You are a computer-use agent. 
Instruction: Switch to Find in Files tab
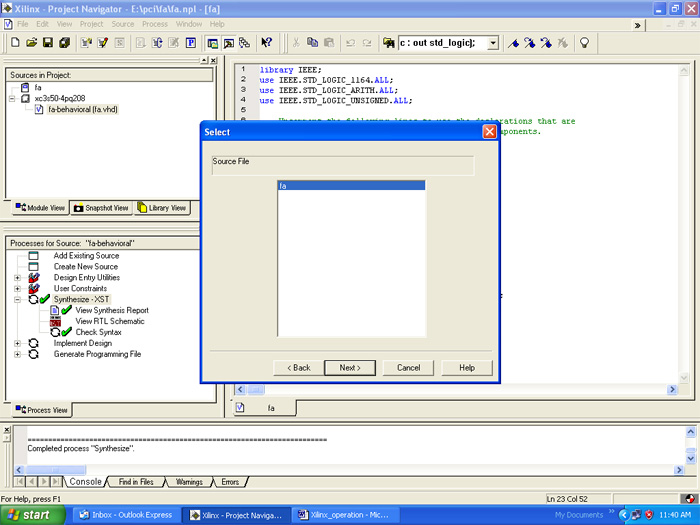pyautogui.click(x=136, y=482)
